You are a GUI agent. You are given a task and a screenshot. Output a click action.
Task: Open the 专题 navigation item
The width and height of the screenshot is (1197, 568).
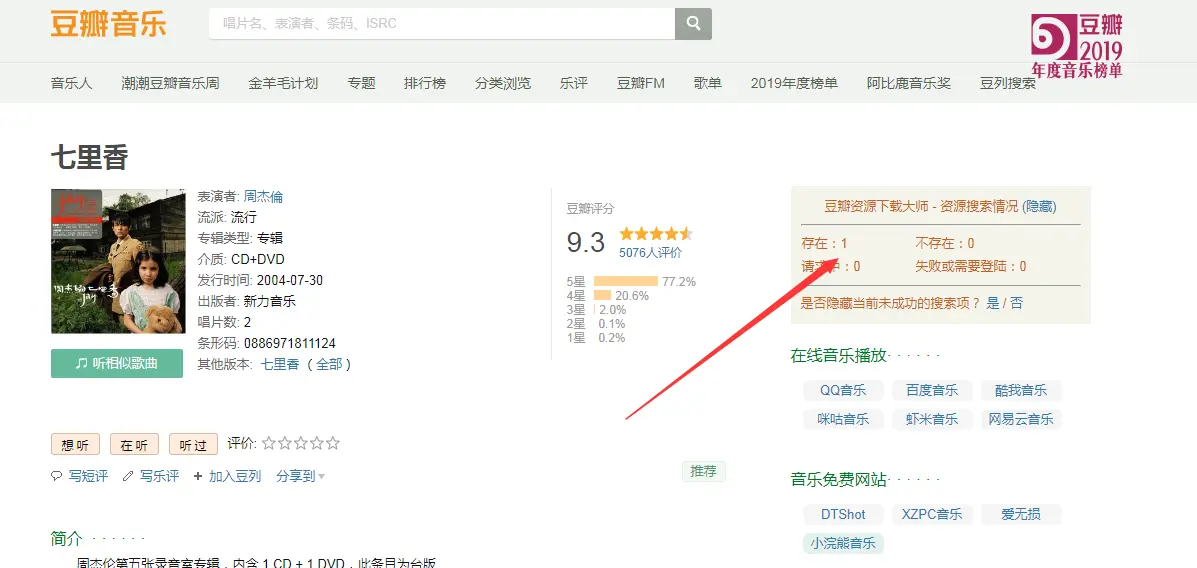[x=362, y=83]
